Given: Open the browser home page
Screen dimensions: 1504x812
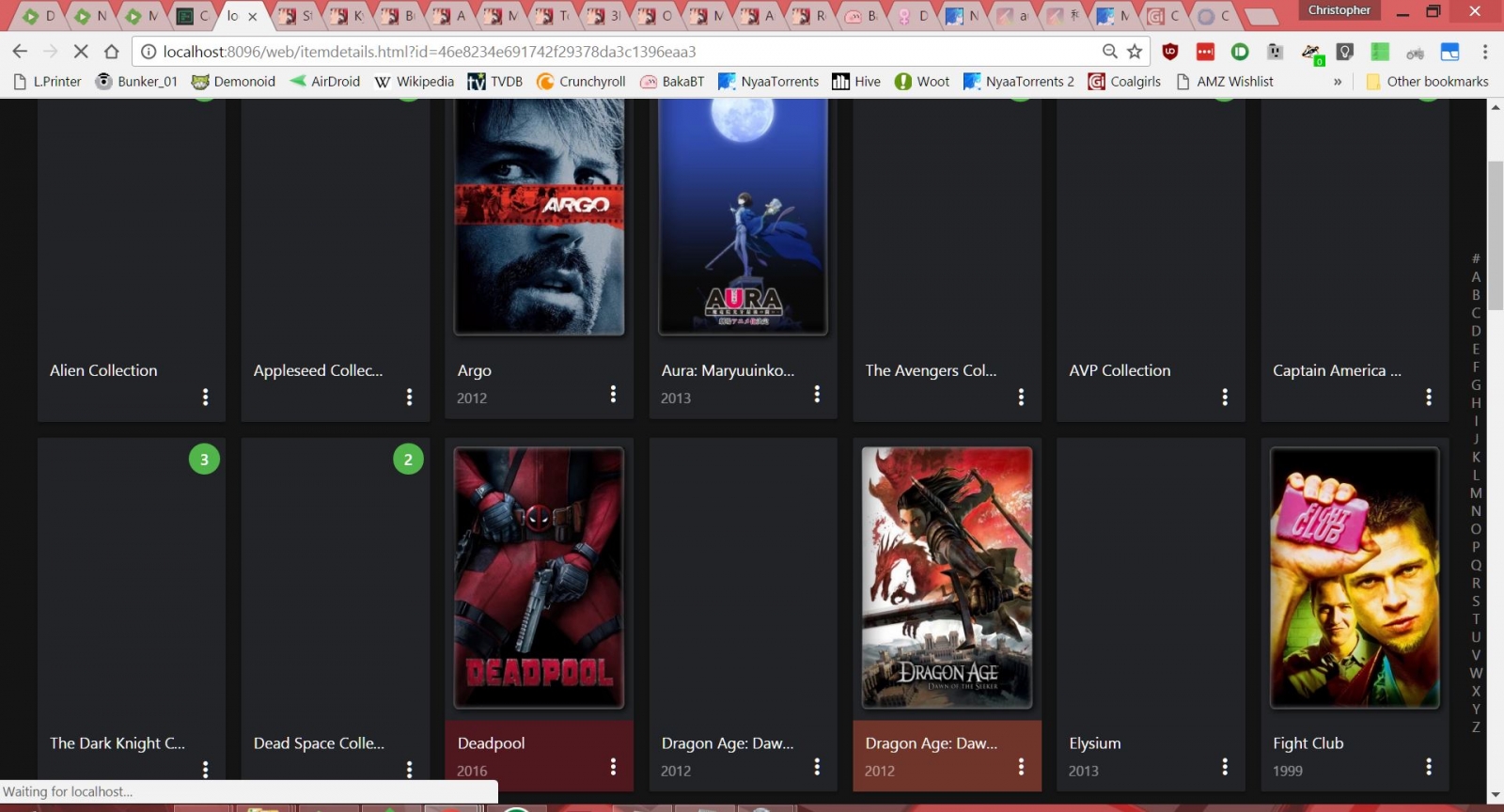Looking at the screenshot, I should pos(112,52).
